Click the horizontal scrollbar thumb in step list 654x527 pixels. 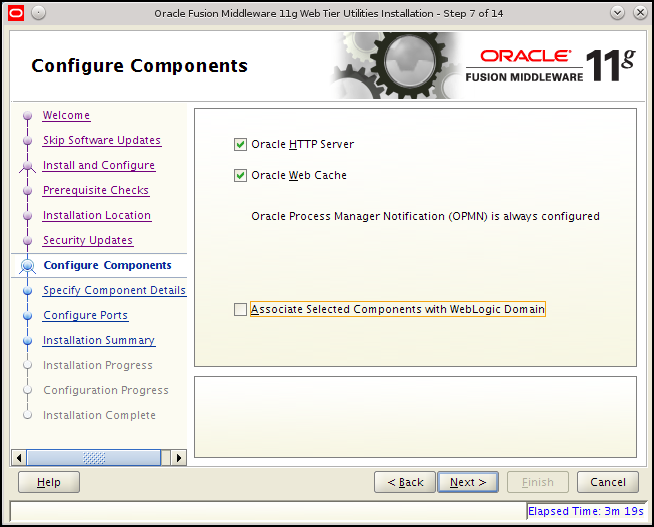[x=94, y=458]
